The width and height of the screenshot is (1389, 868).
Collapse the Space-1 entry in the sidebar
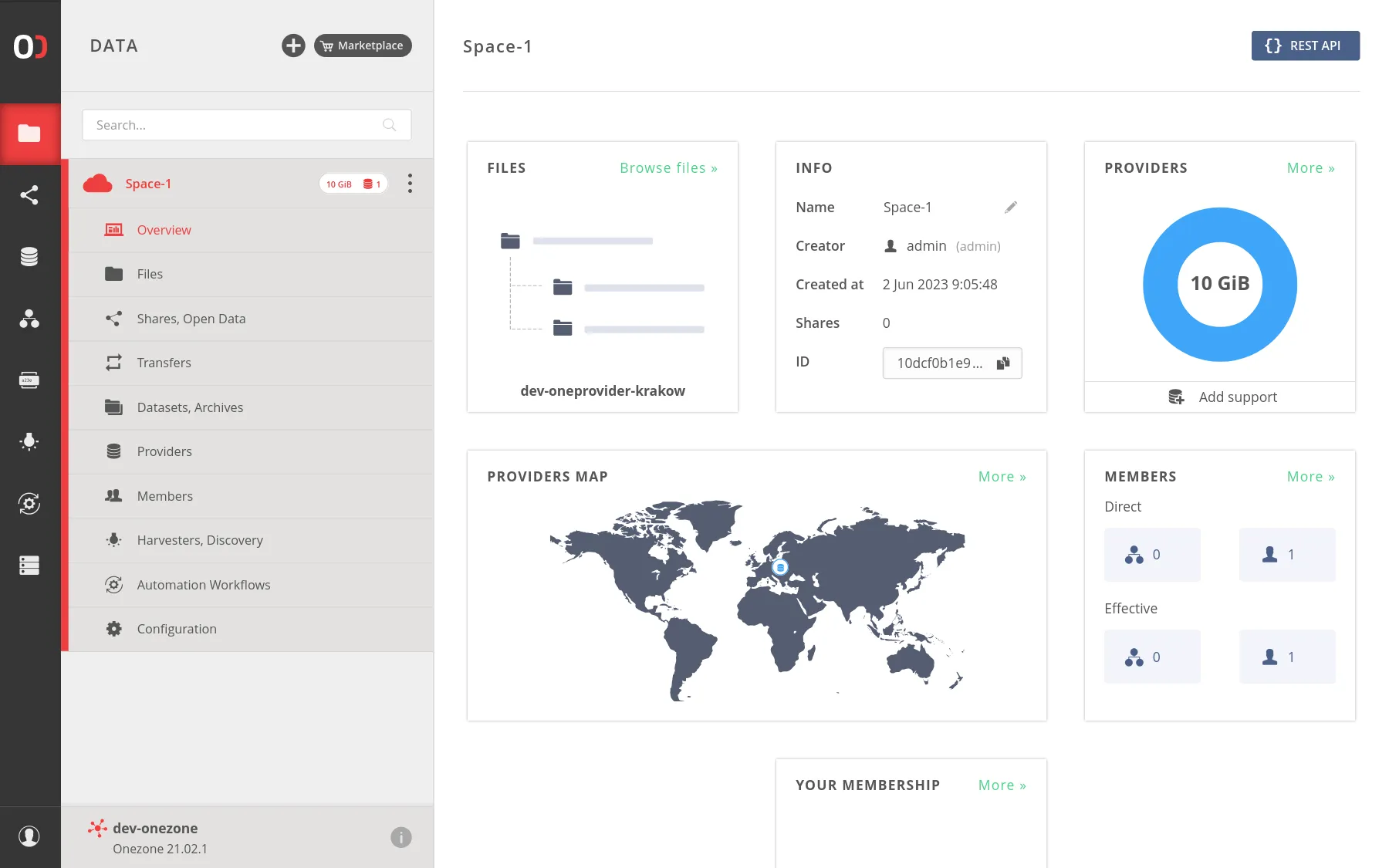148,184
